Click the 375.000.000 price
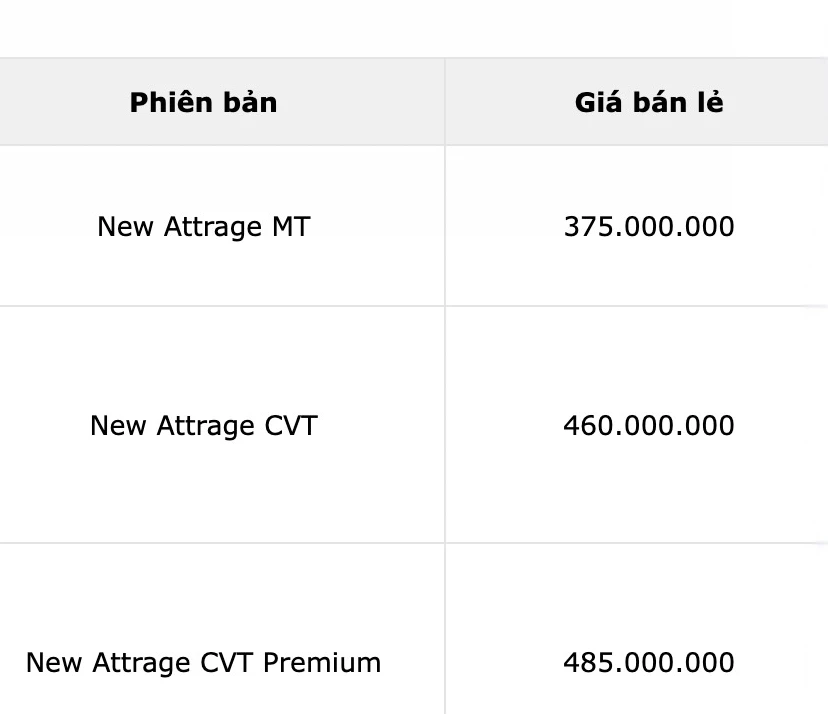This screenshot has height=714, width=828. [x=648, y=227]
